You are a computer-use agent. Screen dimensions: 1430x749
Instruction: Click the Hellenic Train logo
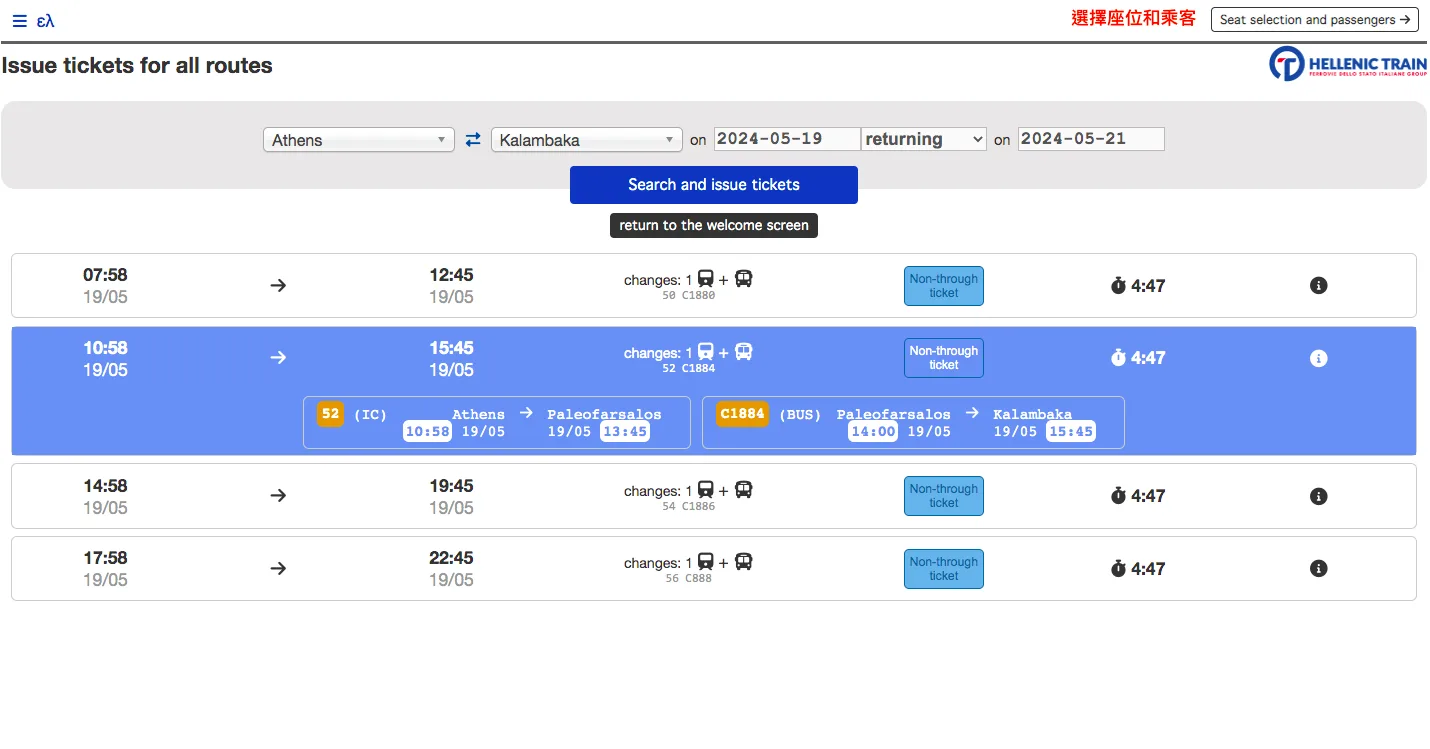(x=1347, y=64)
